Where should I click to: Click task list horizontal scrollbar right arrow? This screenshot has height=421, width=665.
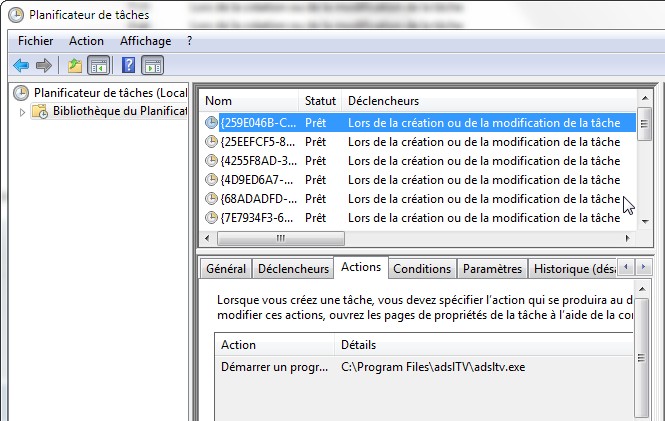coord(628,238)
